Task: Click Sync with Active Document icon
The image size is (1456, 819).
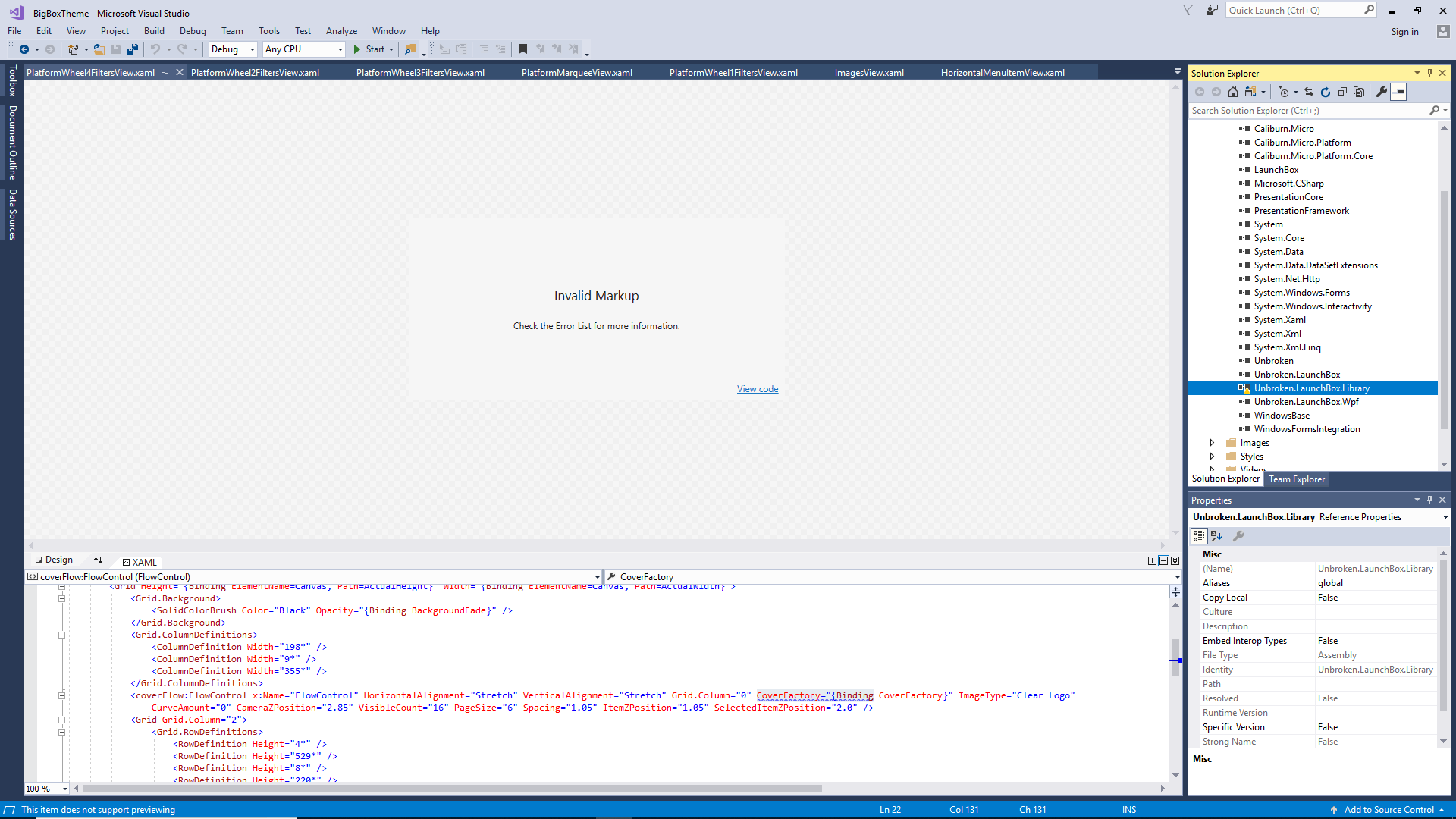Action: (x=1309, y=92)
